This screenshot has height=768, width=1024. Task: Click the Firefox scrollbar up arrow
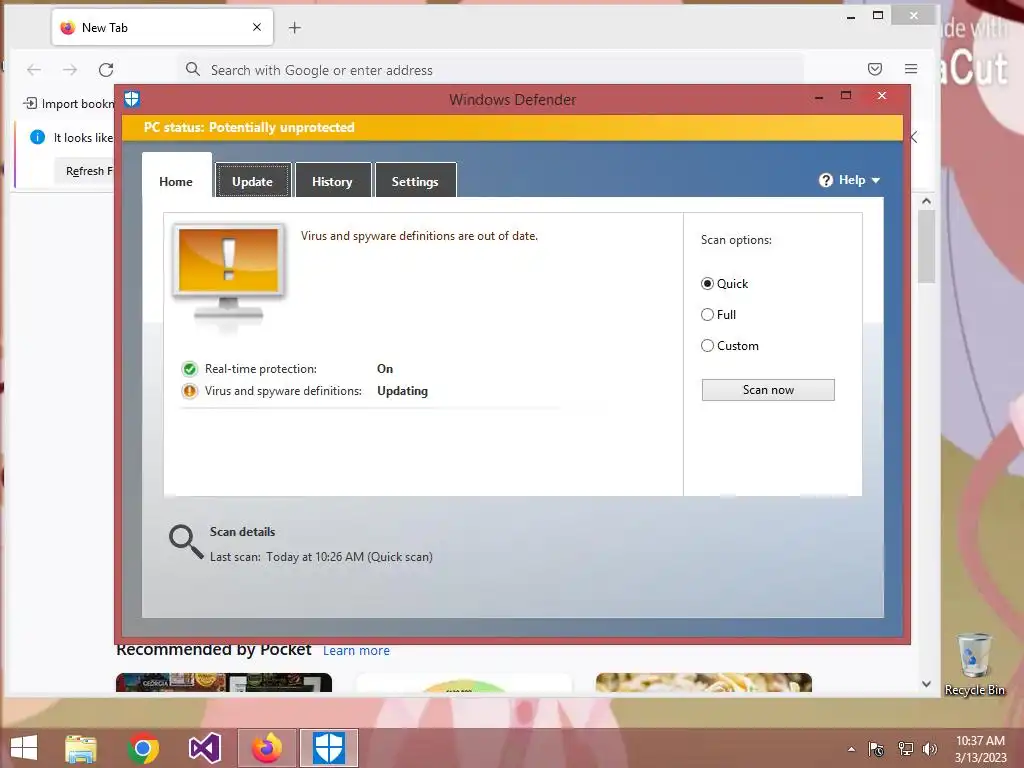tap(926, 201)
